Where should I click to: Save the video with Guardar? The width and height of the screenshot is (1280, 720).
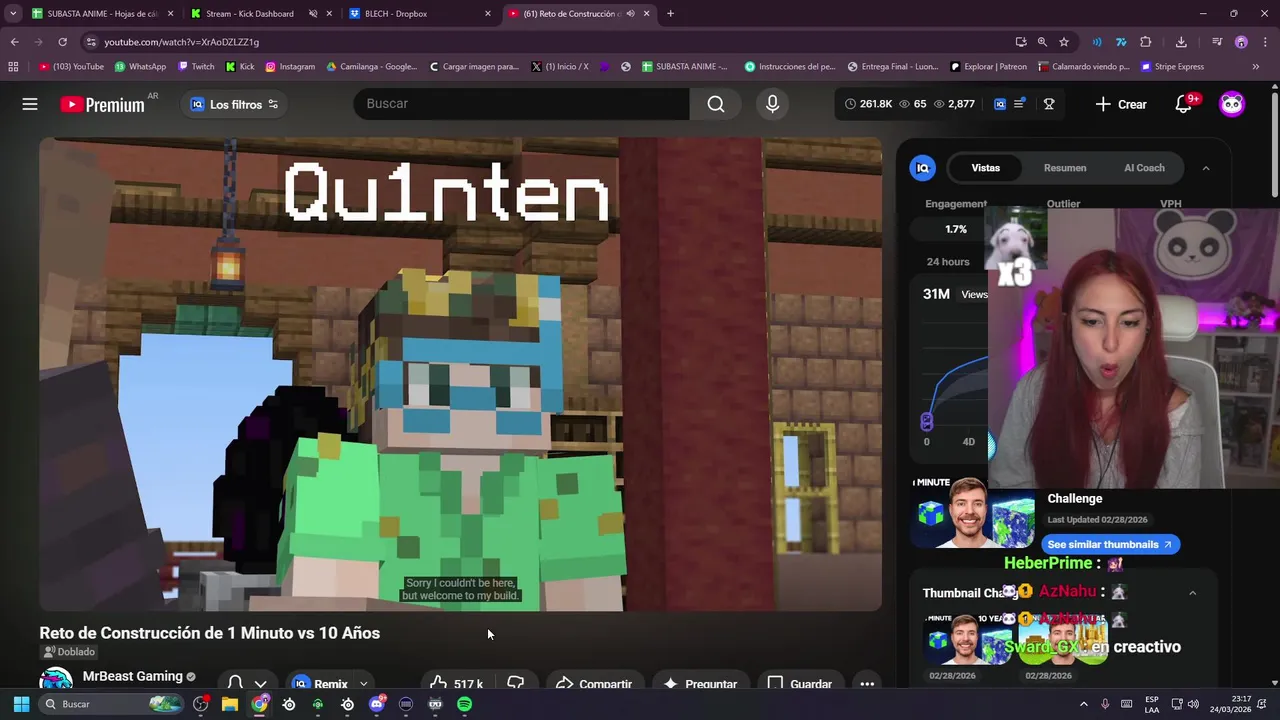[x=800, y=684]
